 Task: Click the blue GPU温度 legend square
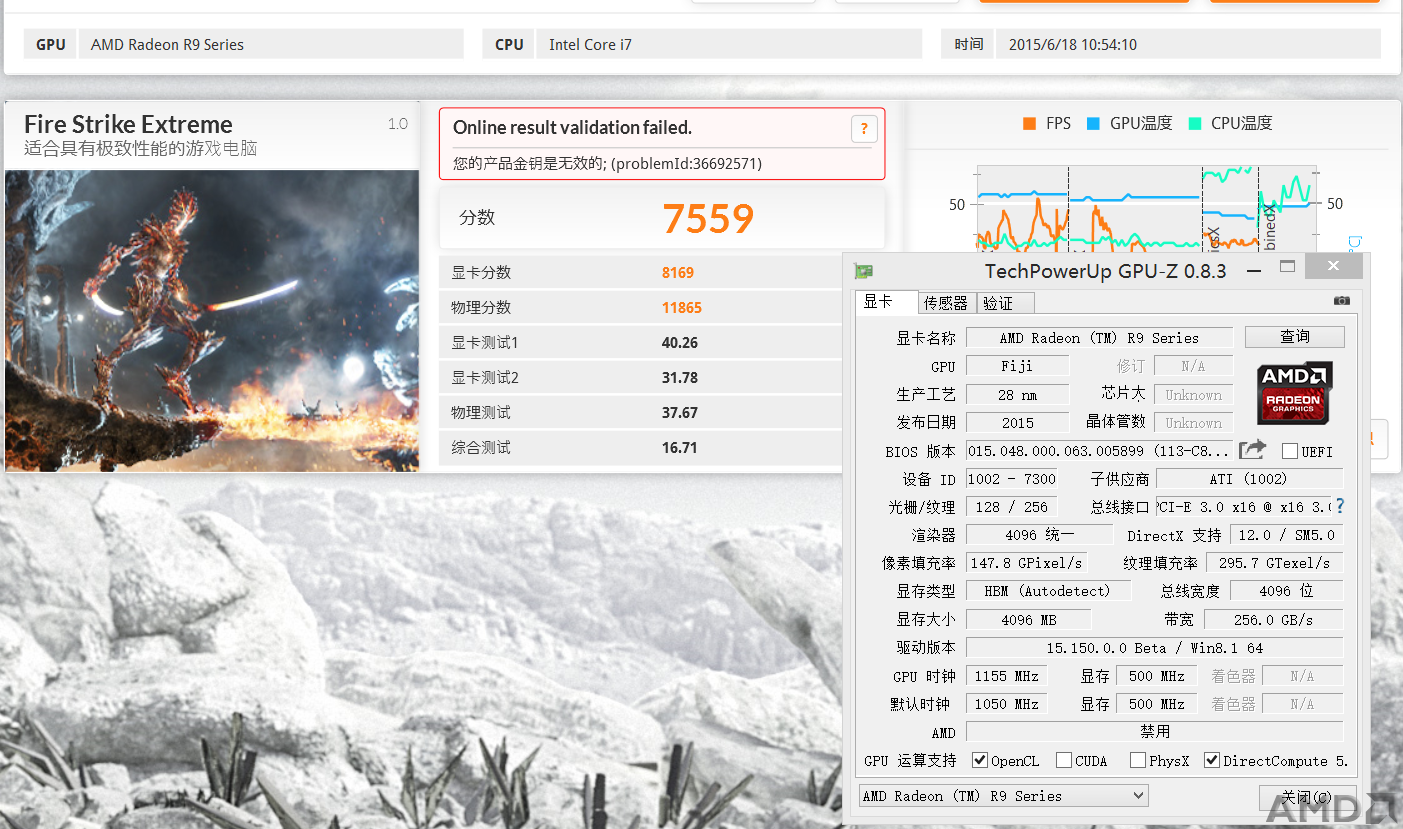pyautogui.click(x=1093, y=124)
